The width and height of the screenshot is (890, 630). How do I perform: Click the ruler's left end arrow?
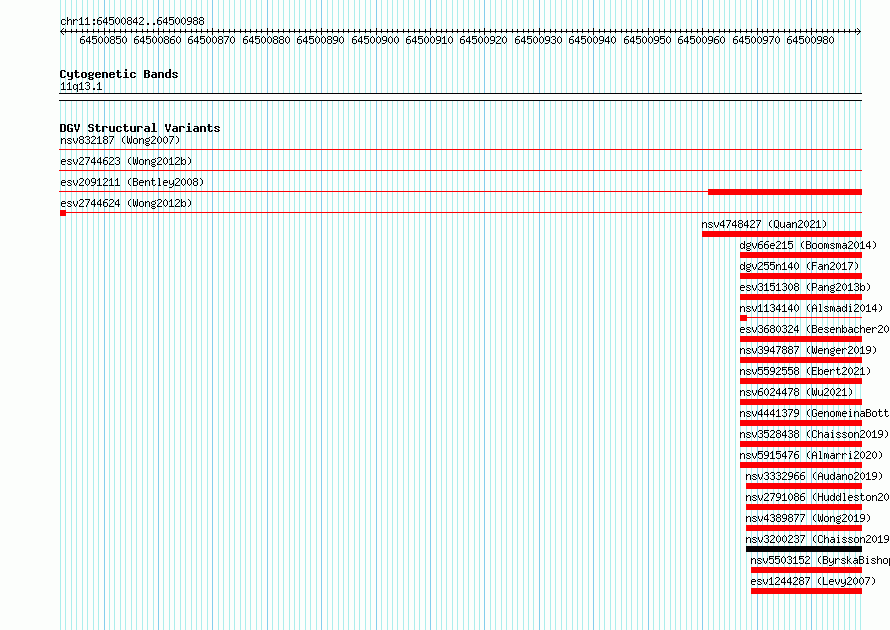[x=62, y=32]
